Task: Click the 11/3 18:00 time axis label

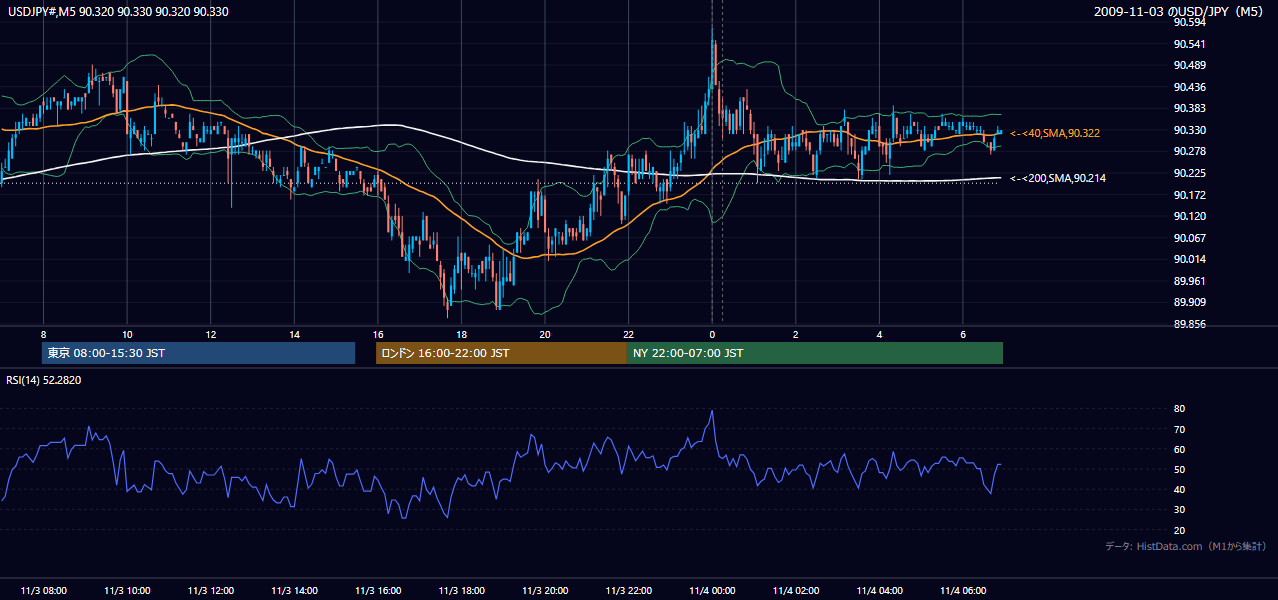Action: [x=461, y=591]
